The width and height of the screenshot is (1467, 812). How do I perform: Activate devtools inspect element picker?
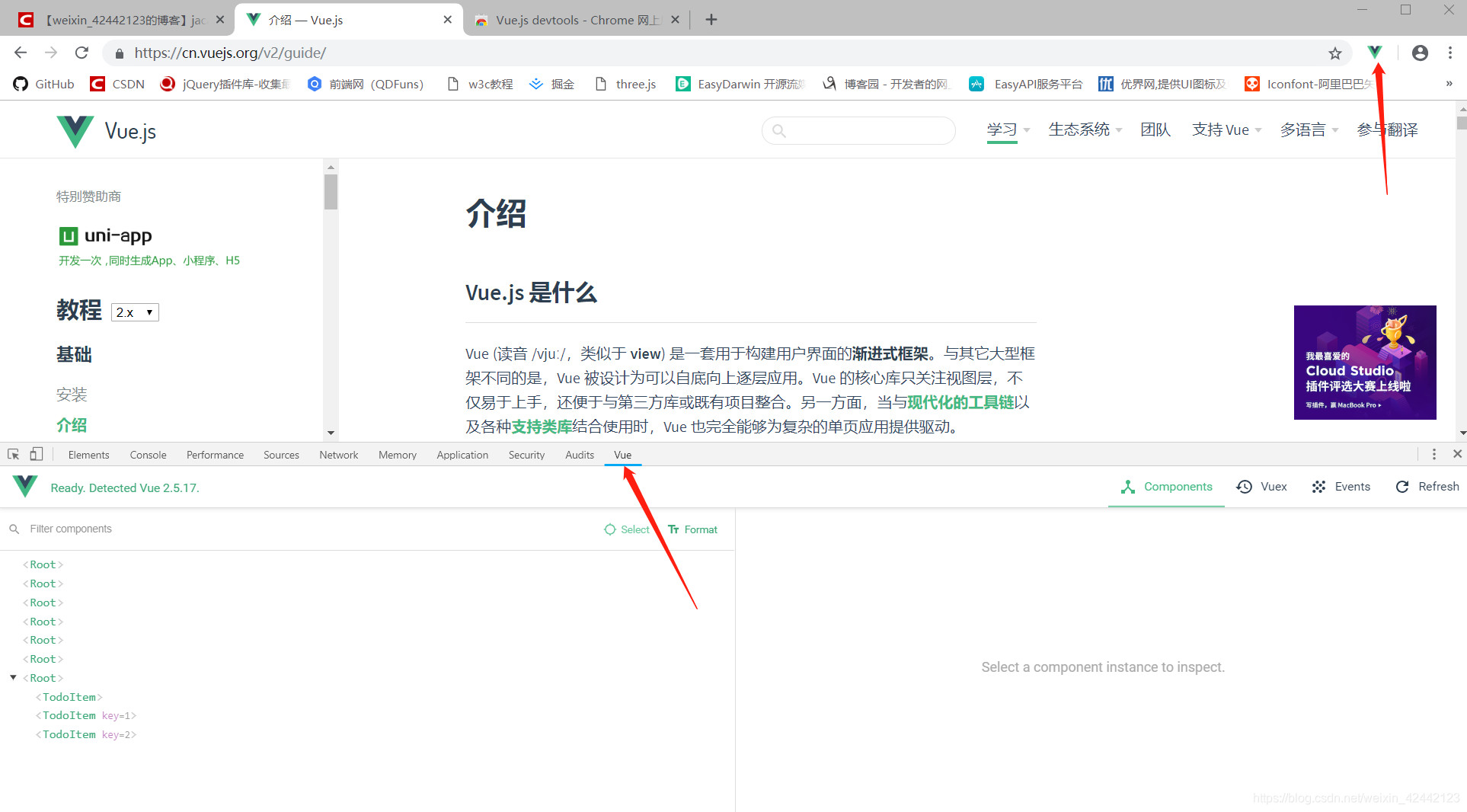pyautogui.click(x=14, y=454)
